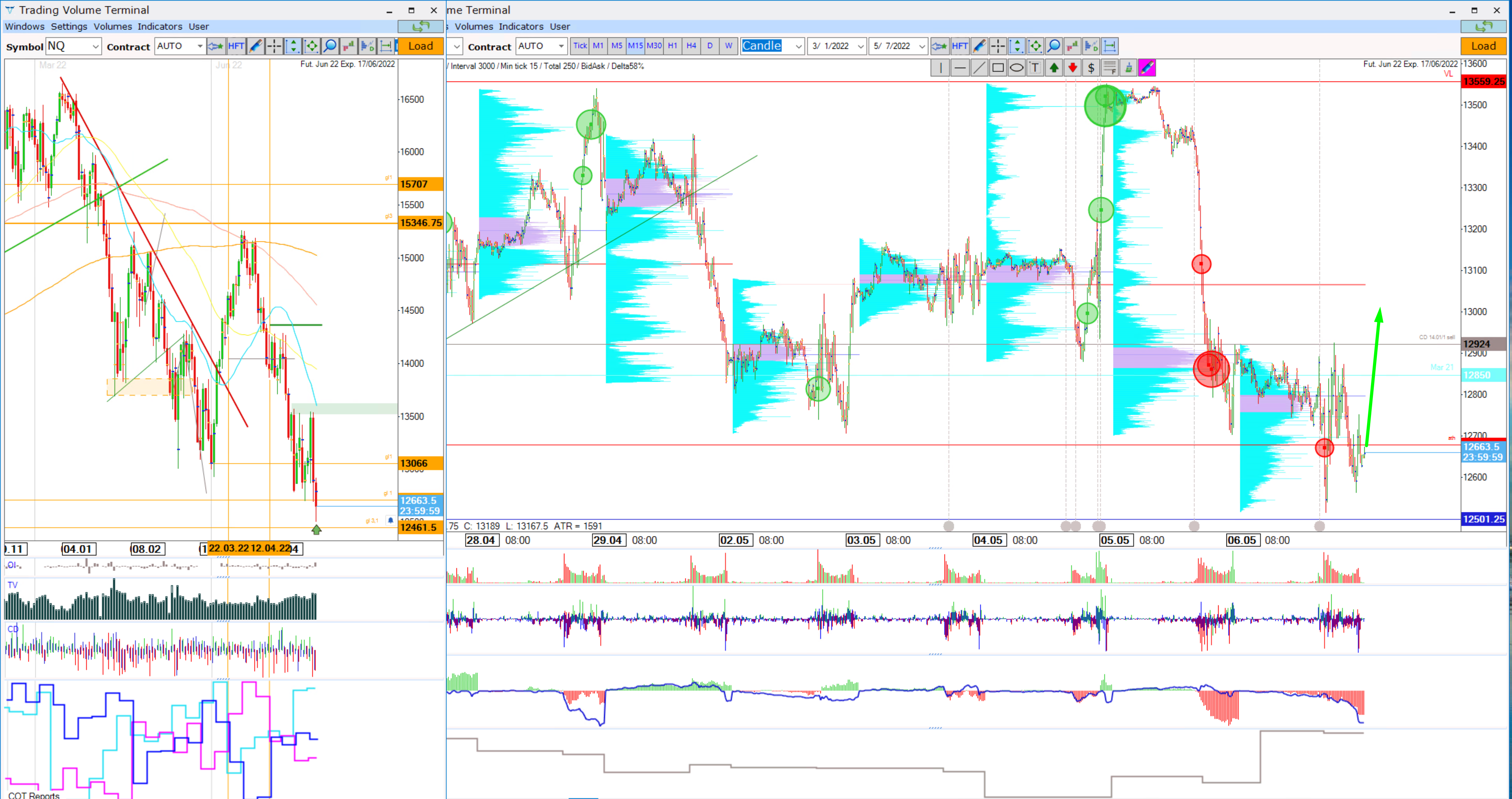Switch to weekly W timeframe
The width and height of the screenshot is (1512, 799).
pos(728,46)
